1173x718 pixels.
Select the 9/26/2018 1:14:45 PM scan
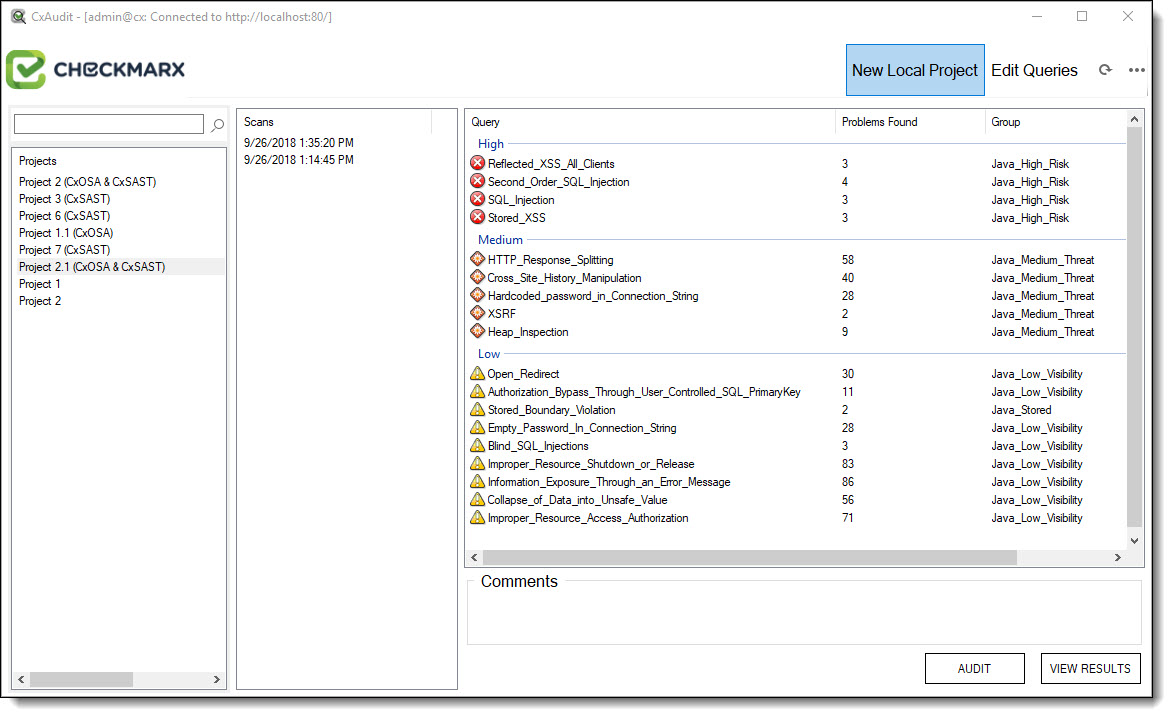pyautogui.click(x=298, y=160)
